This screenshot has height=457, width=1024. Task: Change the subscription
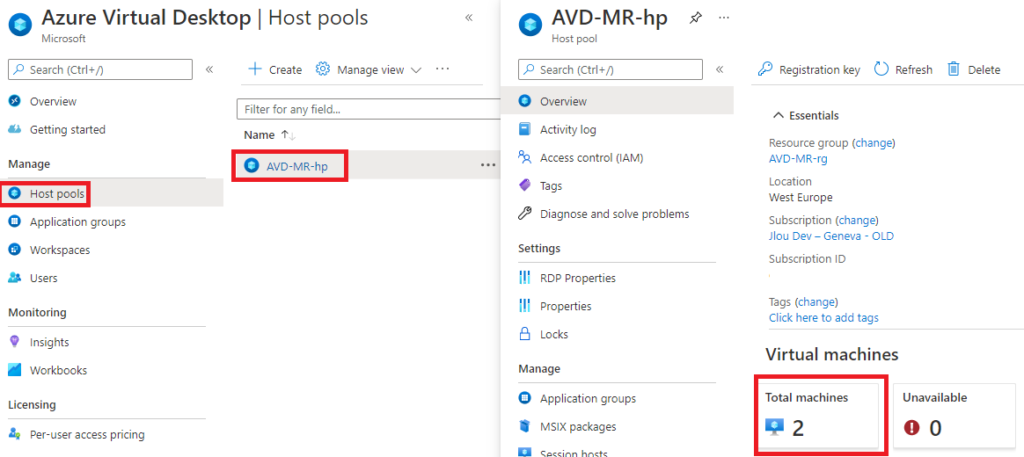click(x=858, y=220)
